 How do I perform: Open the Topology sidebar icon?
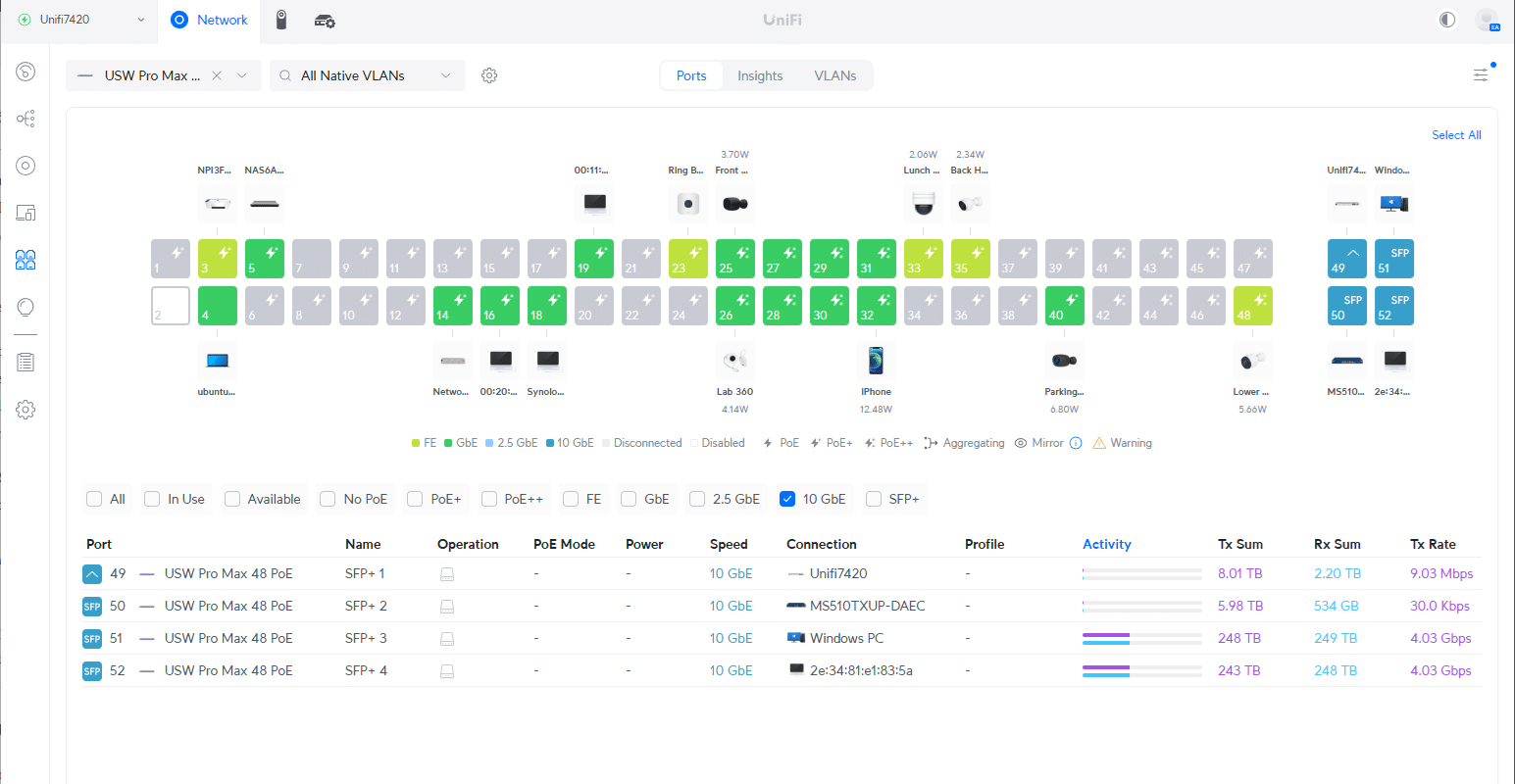tap(26, 119)
